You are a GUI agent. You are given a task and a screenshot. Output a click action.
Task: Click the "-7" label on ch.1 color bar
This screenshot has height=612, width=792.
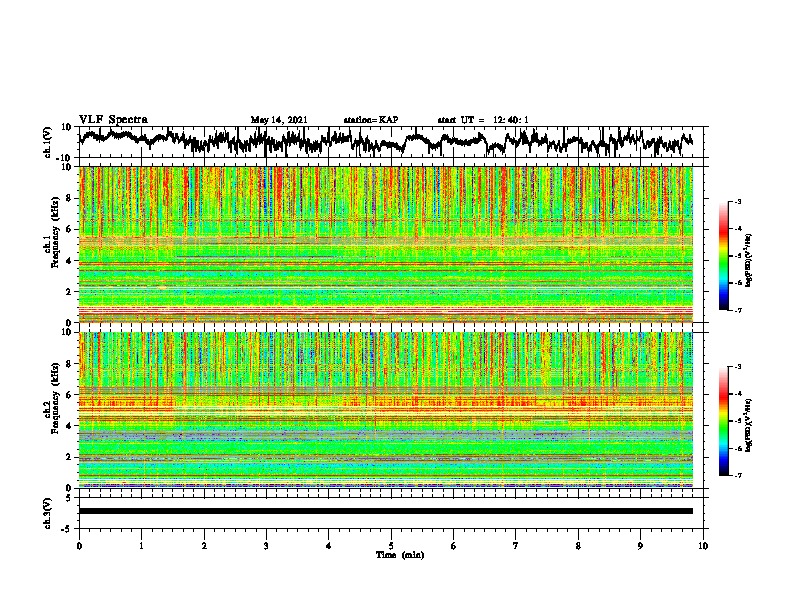point(738,310)
